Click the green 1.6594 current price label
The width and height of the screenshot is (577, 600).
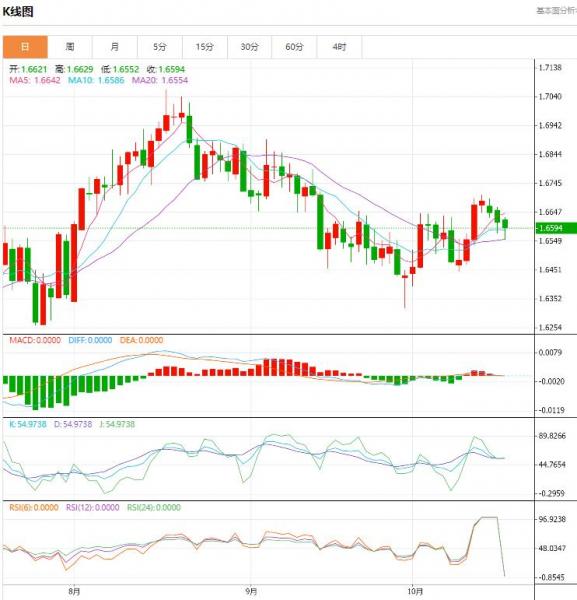tap(556, 228)
